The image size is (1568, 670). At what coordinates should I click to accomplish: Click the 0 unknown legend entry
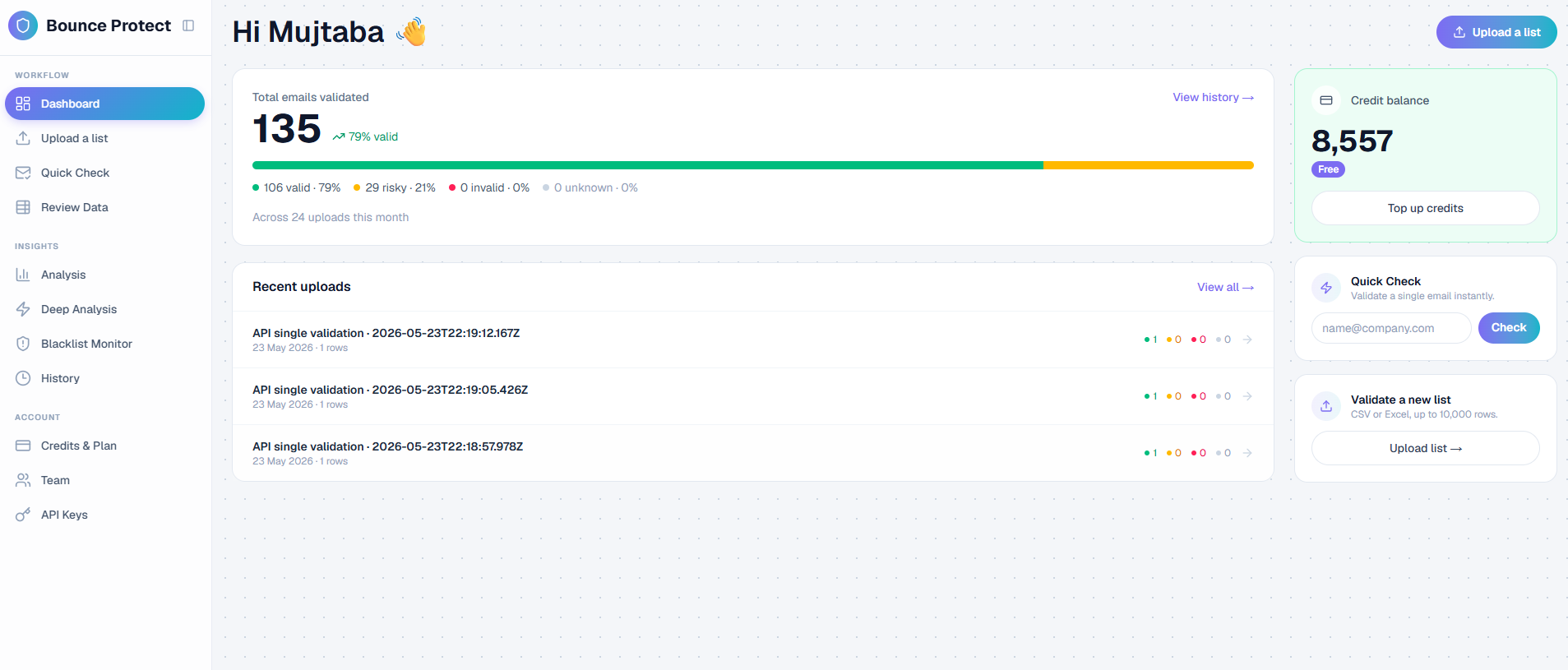click(x=590, y=187)
